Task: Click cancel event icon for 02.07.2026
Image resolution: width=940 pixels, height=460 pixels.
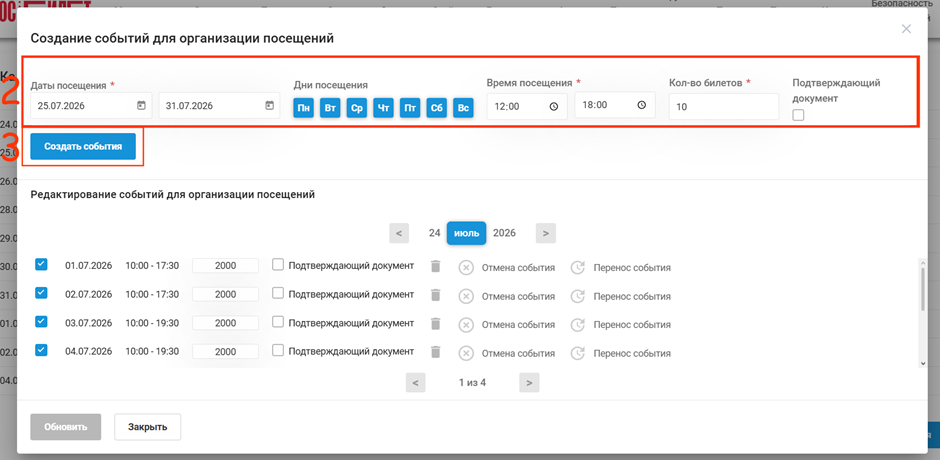Action: 466,296
